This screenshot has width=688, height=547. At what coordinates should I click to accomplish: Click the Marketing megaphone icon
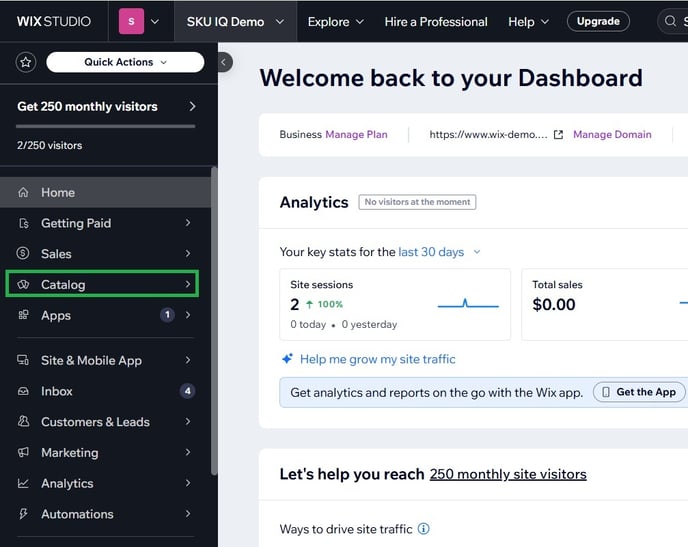click(x=23, y=452)
